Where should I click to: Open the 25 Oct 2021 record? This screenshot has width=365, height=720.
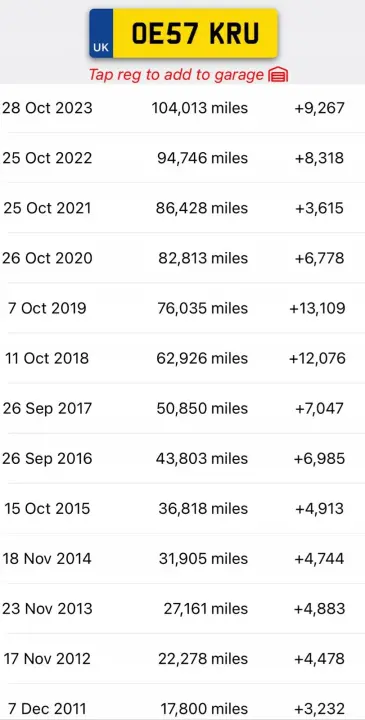[x=183, y=208]
